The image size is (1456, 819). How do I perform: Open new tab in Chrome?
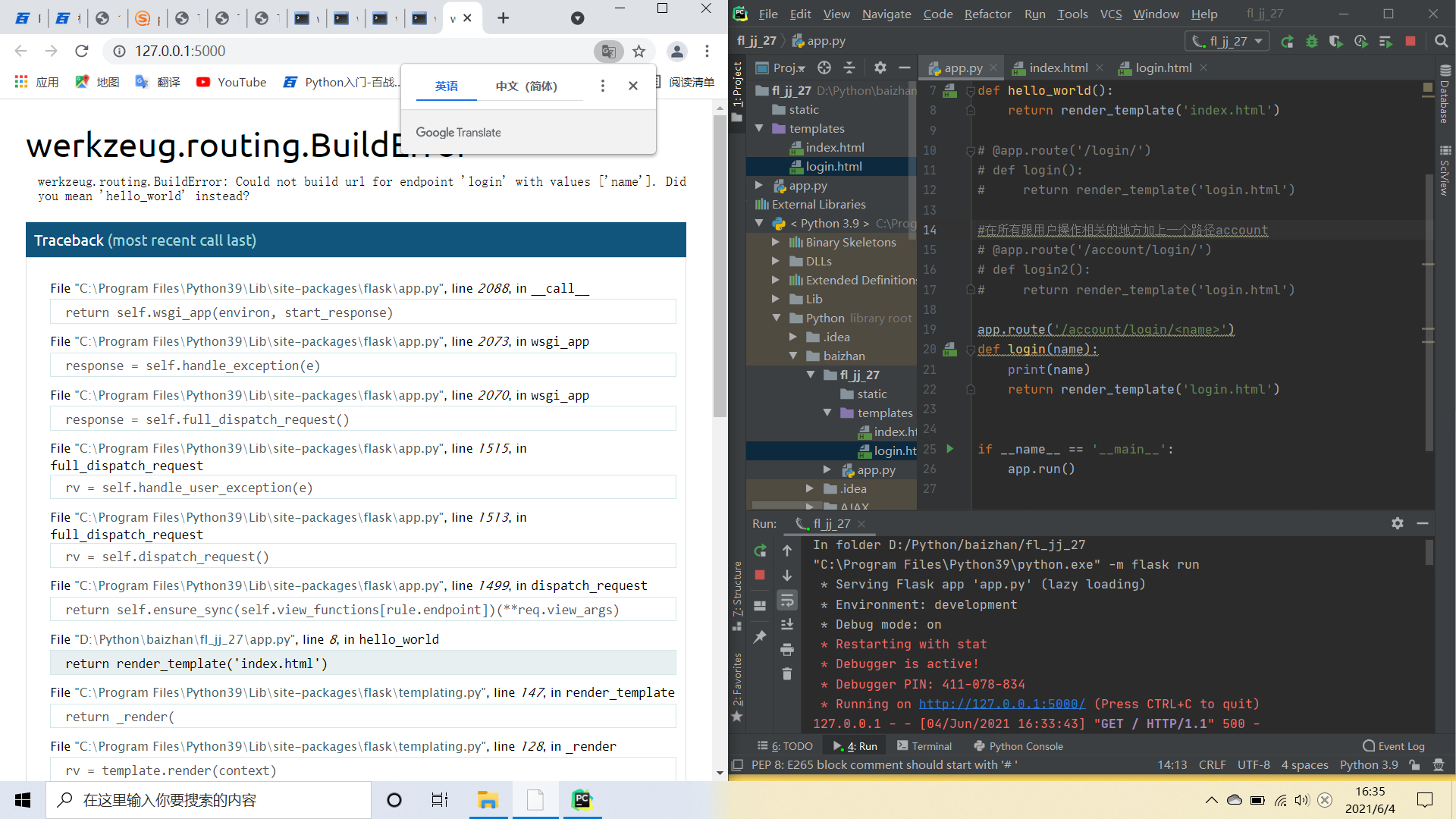click(503, 18)
